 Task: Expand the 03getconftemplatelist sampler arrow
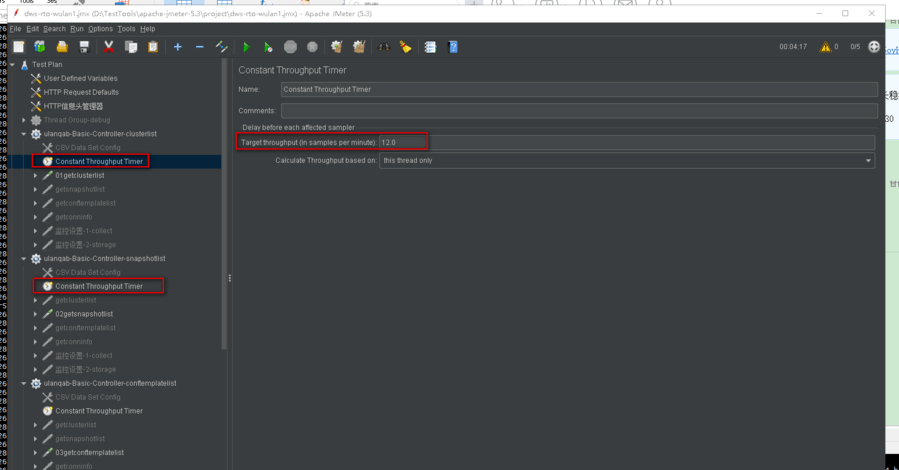[36, 453]
